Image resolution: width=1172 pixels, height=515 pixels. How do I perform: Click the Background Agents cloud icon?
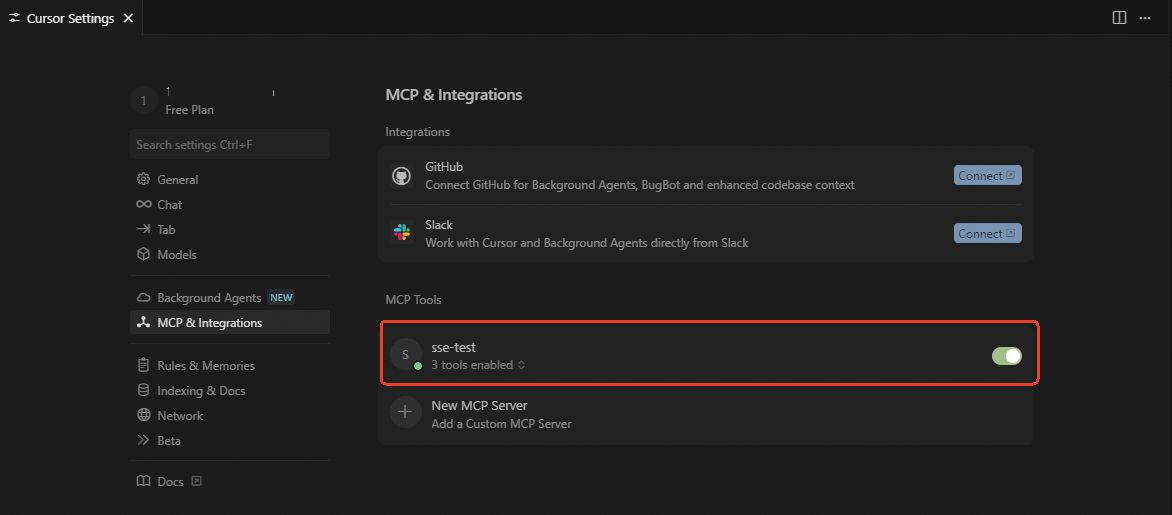(x=144, y=297)
